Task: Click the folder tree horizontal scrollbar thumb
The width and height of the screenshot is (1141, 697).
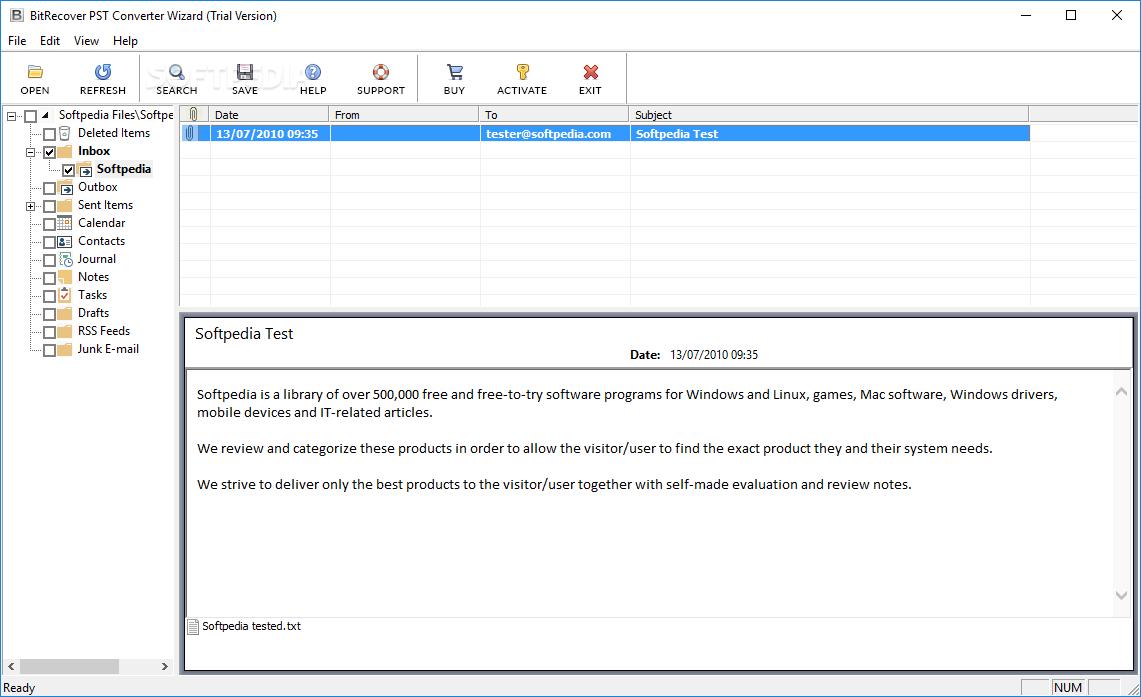Action: 69,666
